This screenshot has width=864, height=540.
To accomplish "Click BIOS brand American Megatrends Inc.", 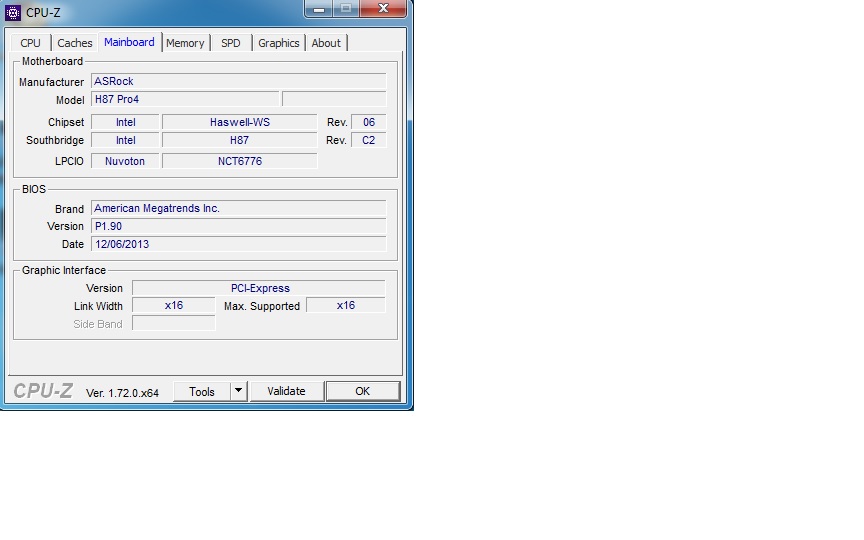I will point(239,208).
